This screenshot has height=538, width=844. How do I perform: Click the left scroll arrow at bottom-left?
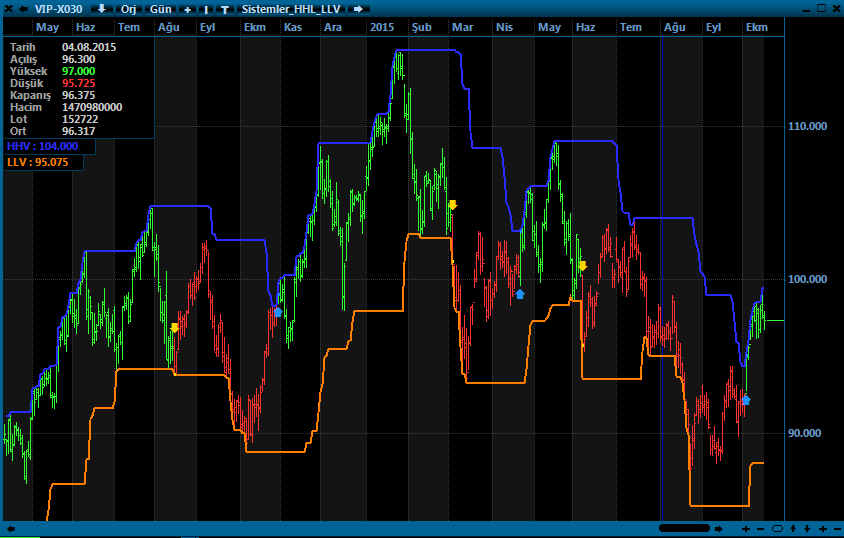click(10, 529)
